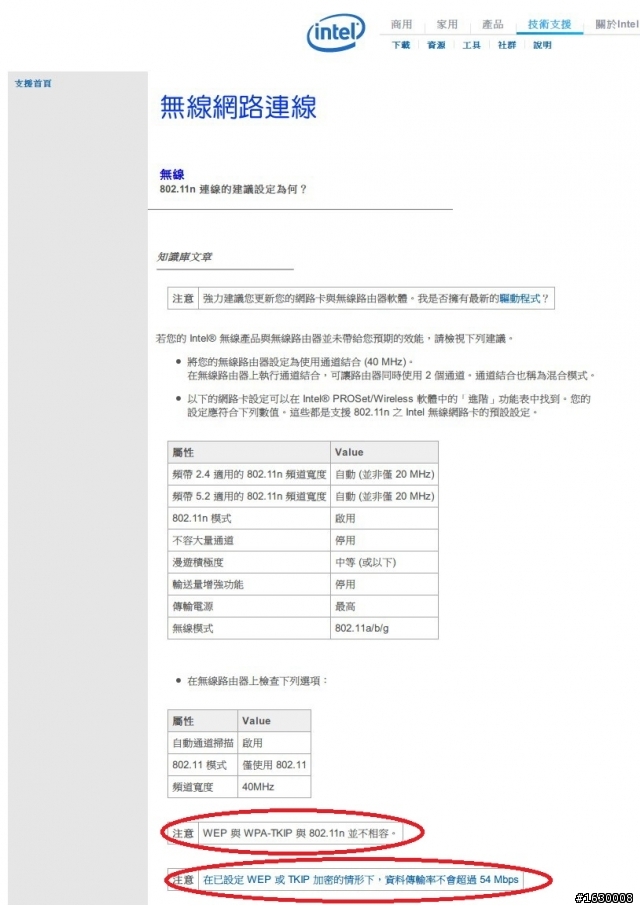The image size is (640, 906).
Task: Click the 啟用 value for 802.11n 模式
Action: (x=384, y=518)
